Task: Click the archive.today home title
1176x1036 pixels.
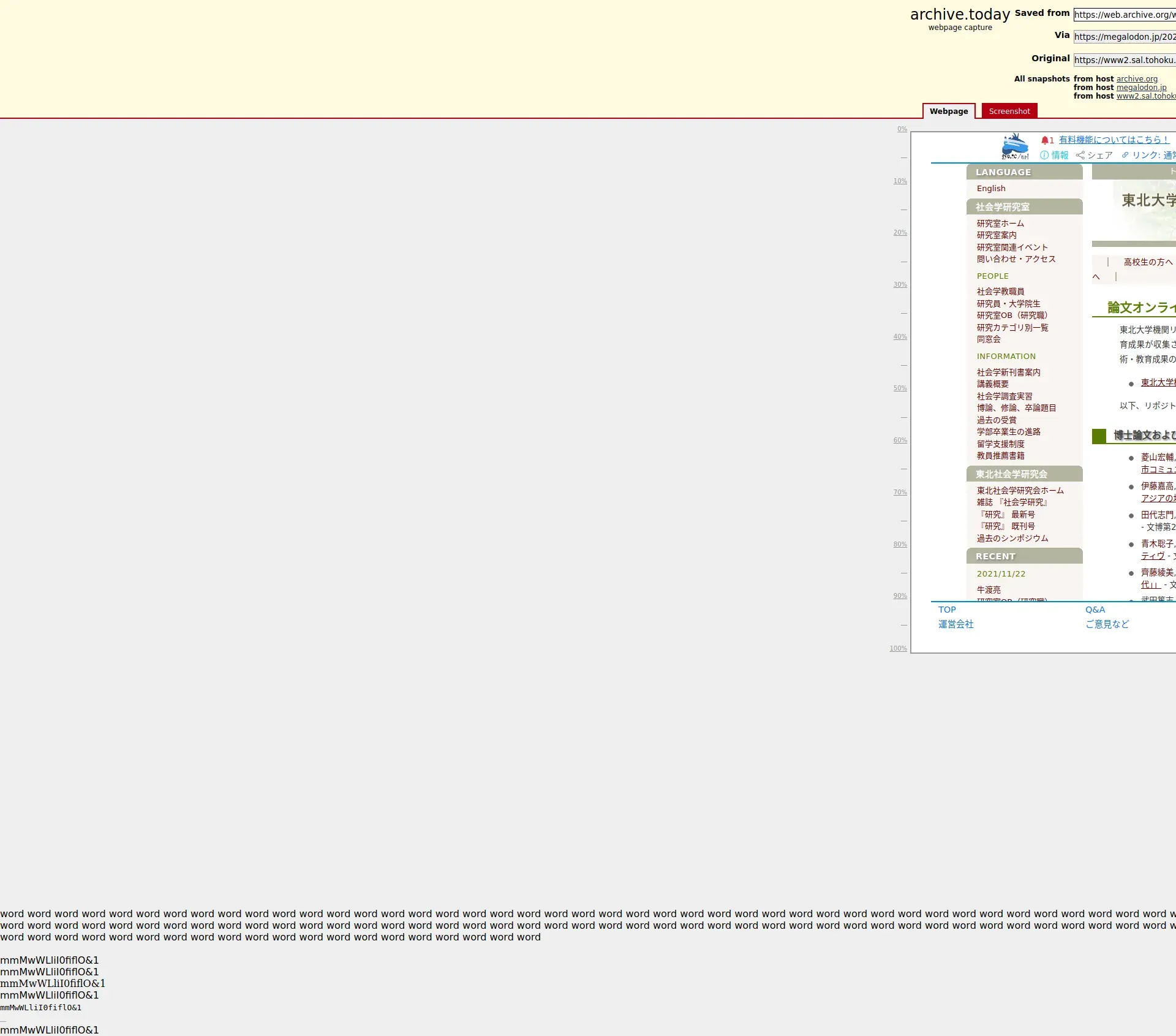Action: pos(959,15)
